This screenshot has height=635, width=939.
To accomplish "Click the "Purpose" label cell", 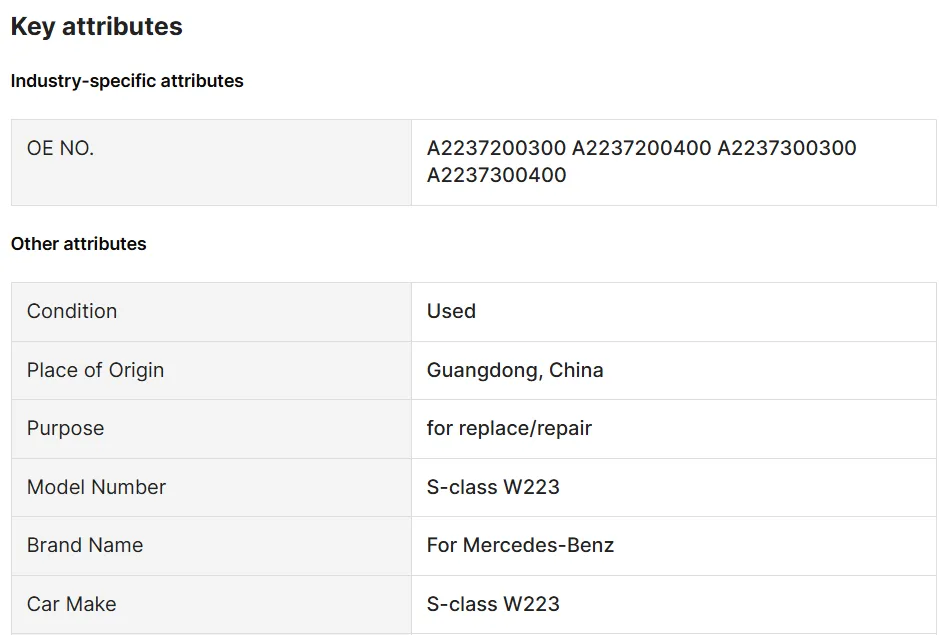I will [x=65, y=428].
